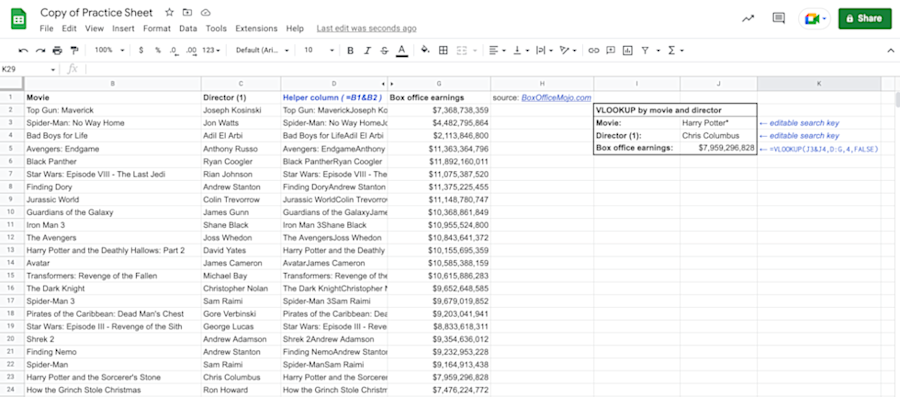The height and width of the screenshot is (397, 900).
Task: Insert a link via toolbar icon
Action: coord(593,50)
